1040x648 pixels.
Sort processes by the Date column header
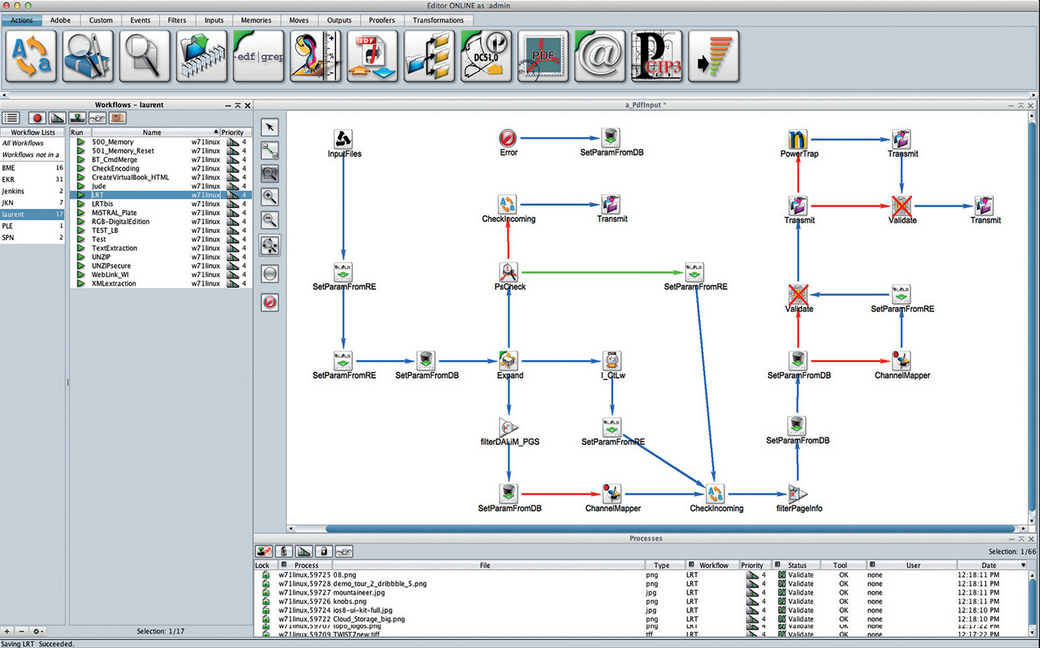tap(989, 565)
